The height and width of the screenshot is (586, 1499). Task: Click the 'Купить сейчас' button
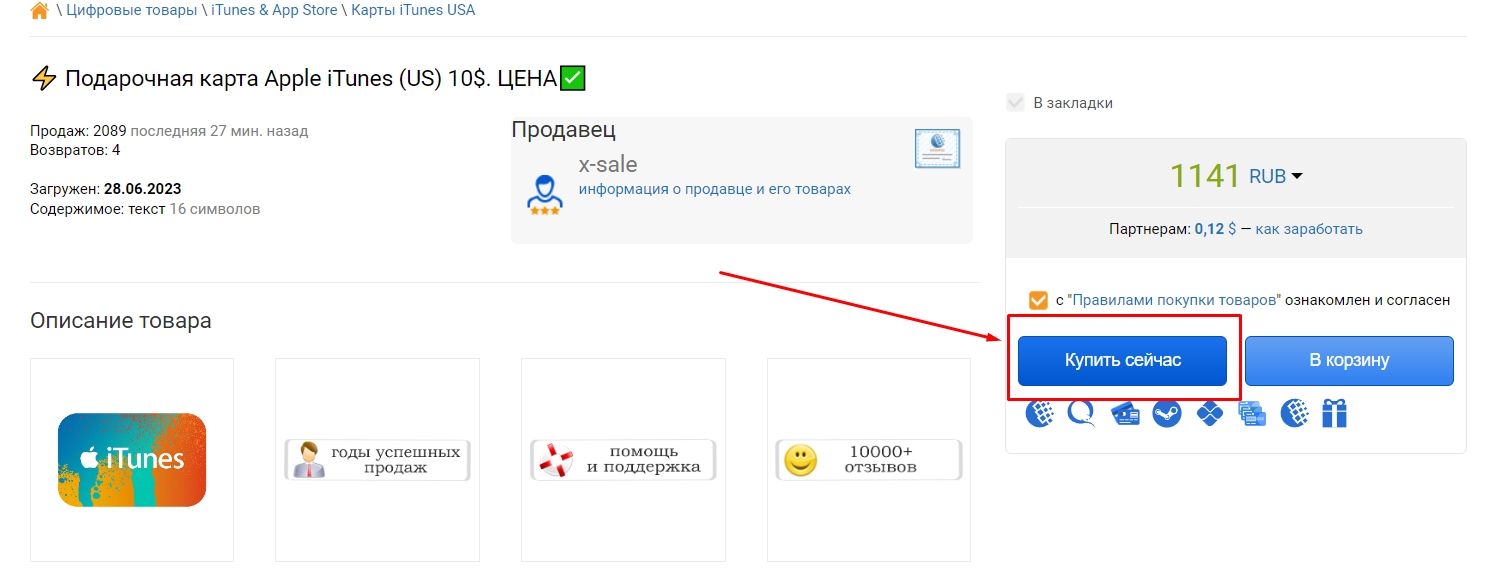(x=1122, y=360)
